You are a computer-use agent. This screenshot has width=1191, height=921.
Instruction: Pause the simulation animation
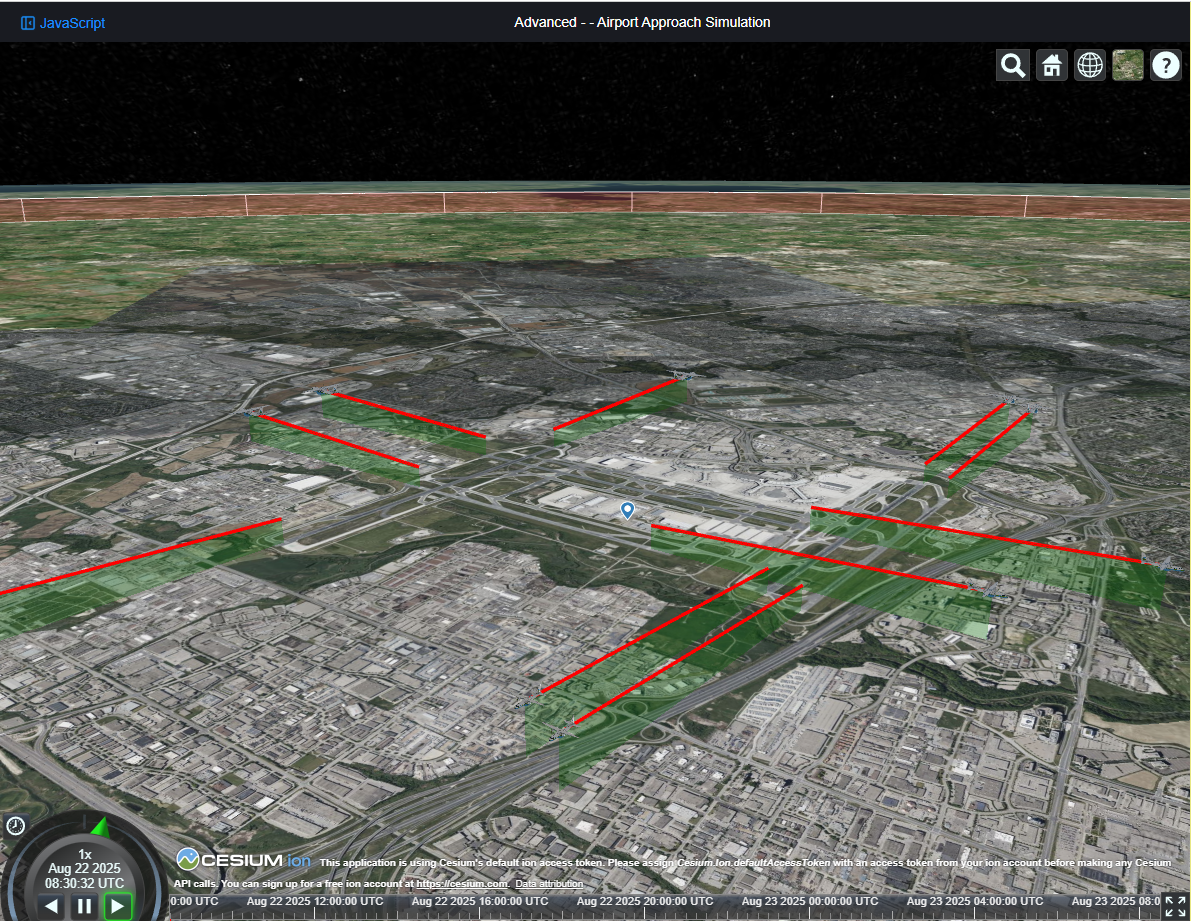pos(84,906)
